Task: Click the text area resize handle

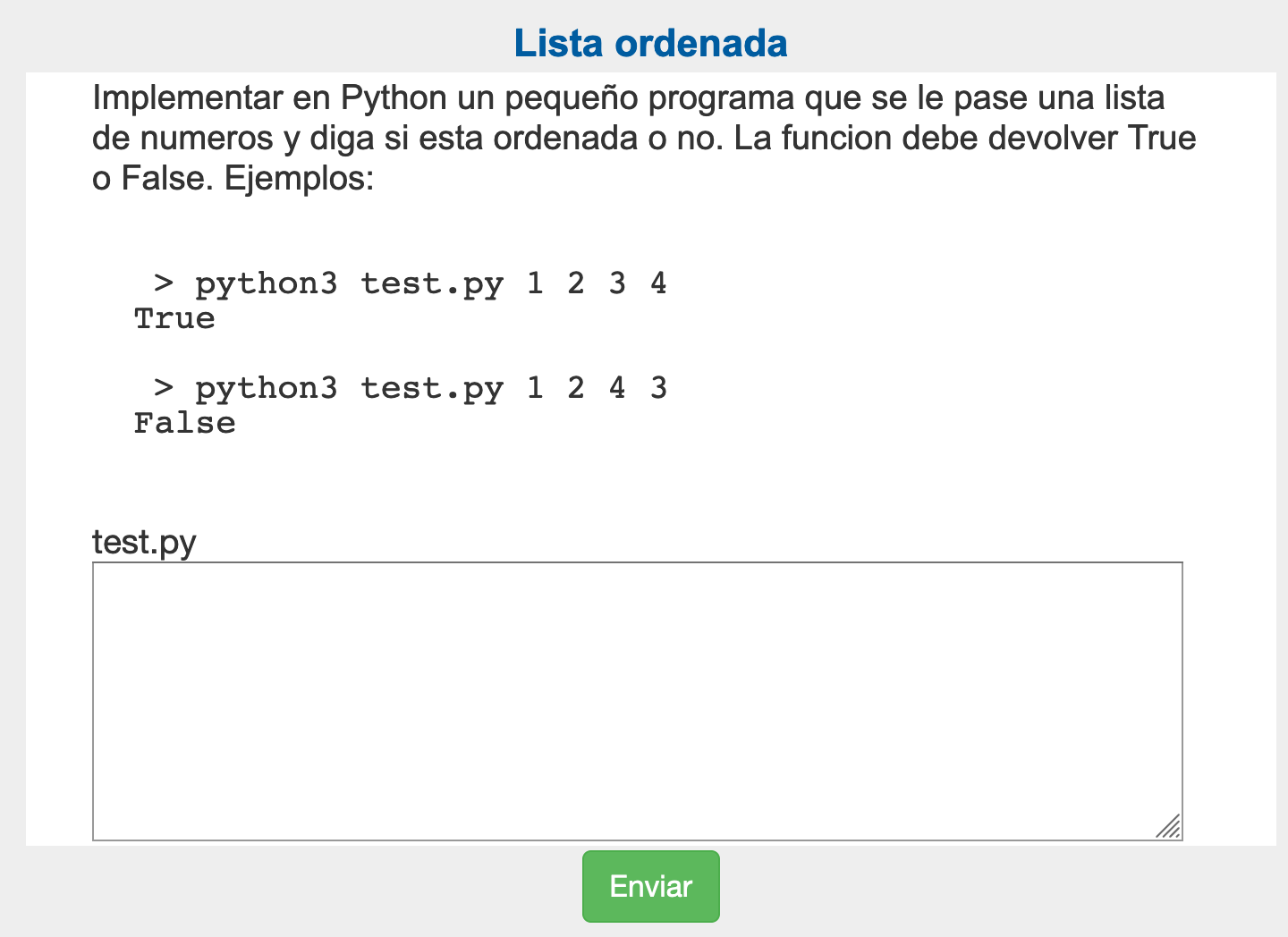Action: [x=1168, y=826]
